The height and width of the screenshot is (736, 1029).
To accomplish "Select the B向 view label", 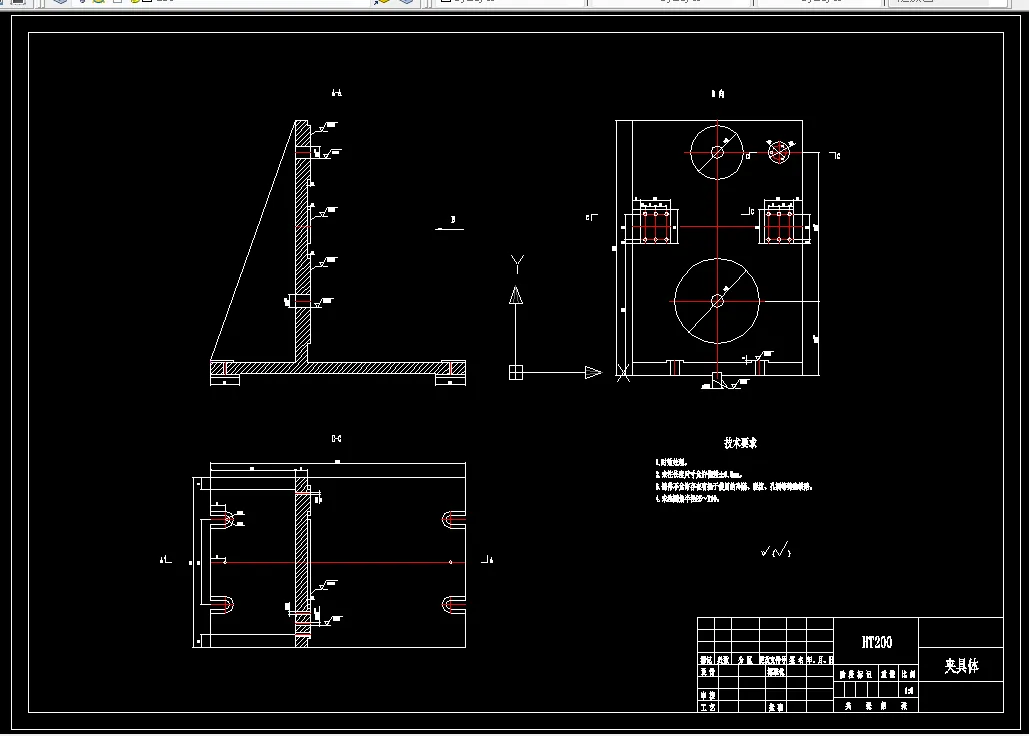I will [718, 94].
